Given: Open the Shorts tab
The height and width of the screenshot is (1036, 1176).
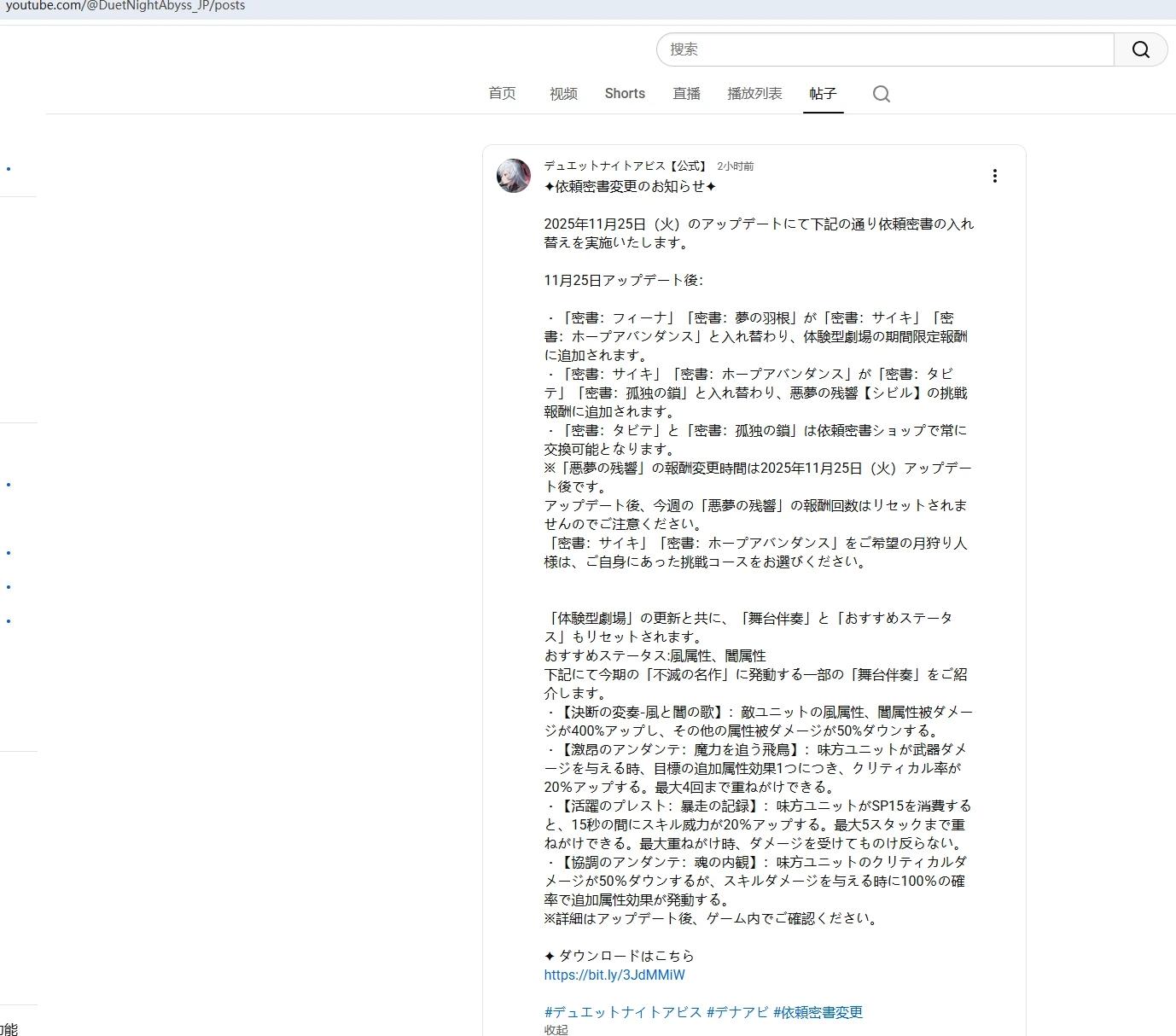Looking at the screenshot, I should [x=625, y=94].
